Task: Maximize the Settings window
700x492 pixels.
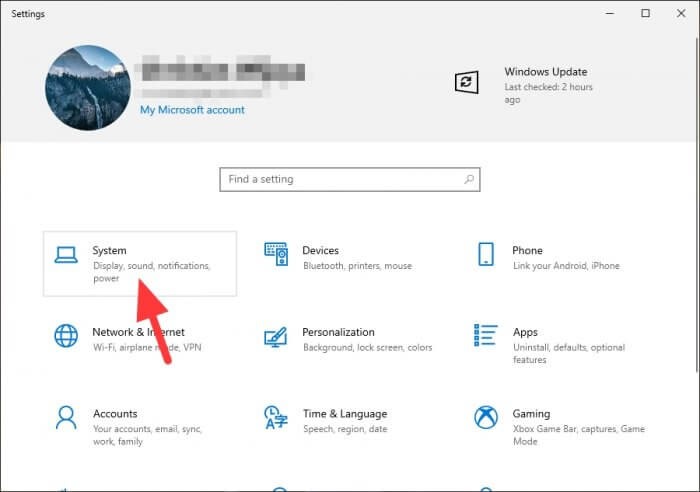Action: (x=646, y=13)
